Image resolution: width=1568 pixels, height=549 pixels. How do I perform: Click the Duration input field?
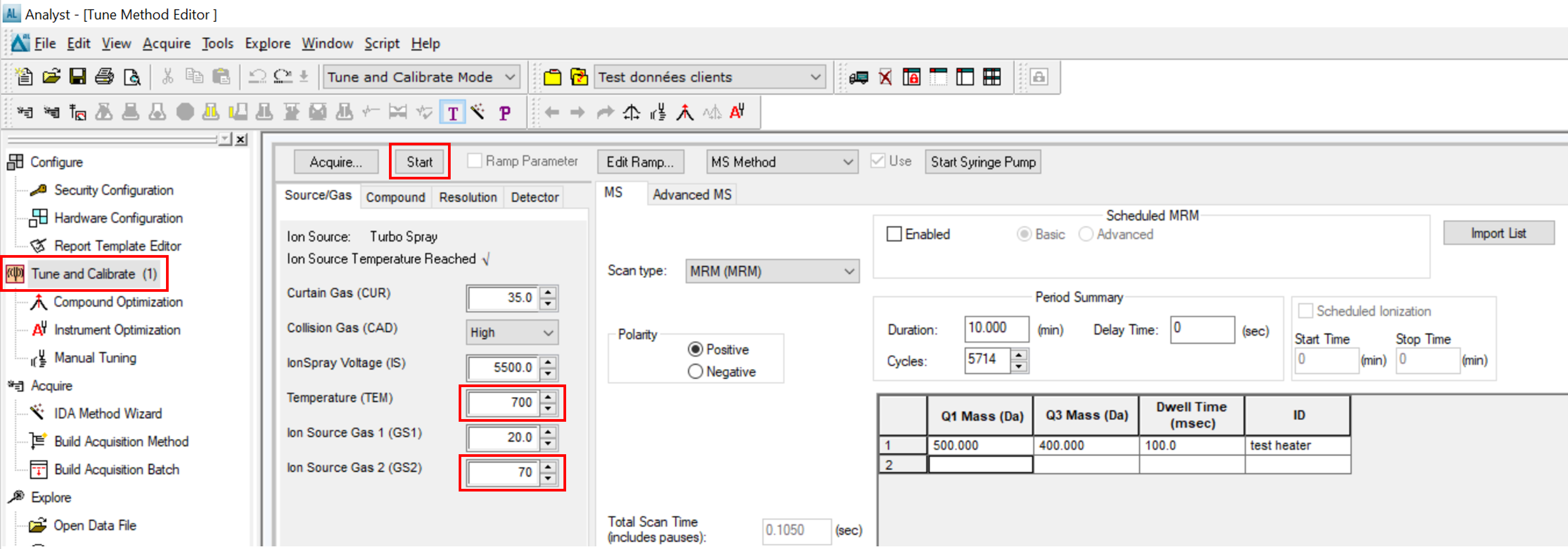pos(996,329)
